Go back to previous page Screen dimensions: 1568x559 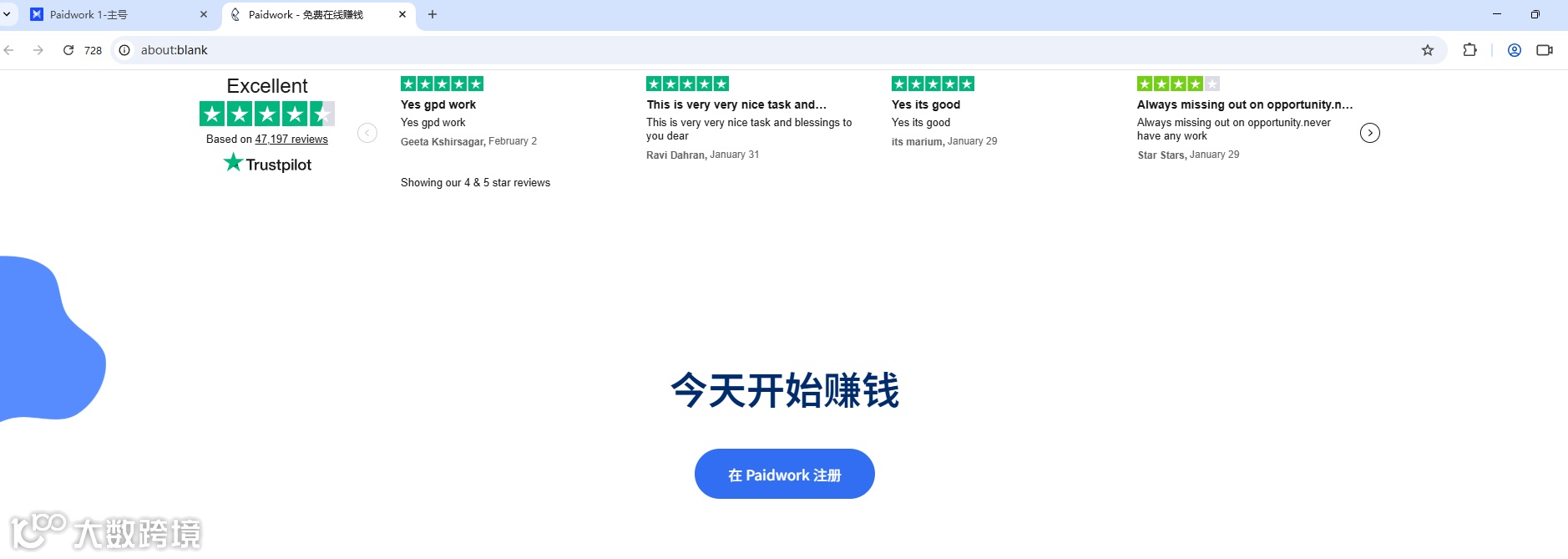point(9,50)
